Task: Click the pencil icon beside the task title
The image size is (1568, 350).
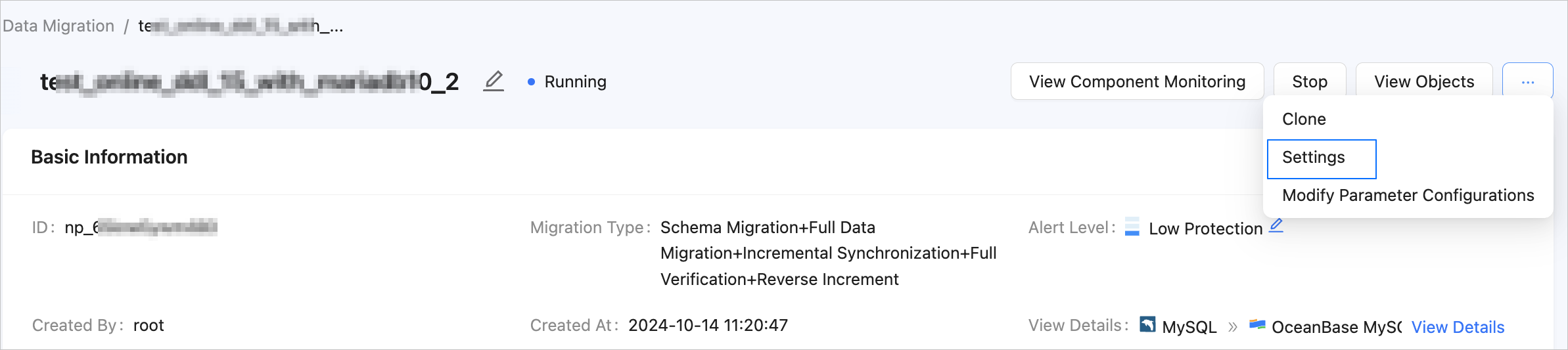Action: tap(494, 81)
